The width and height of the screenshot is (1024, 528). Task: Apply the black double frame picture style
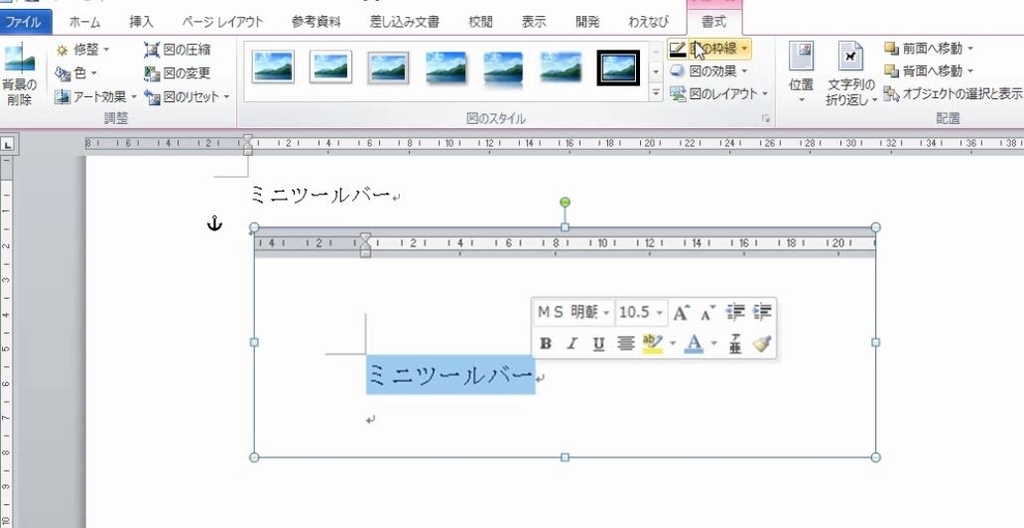coord(618,67)
